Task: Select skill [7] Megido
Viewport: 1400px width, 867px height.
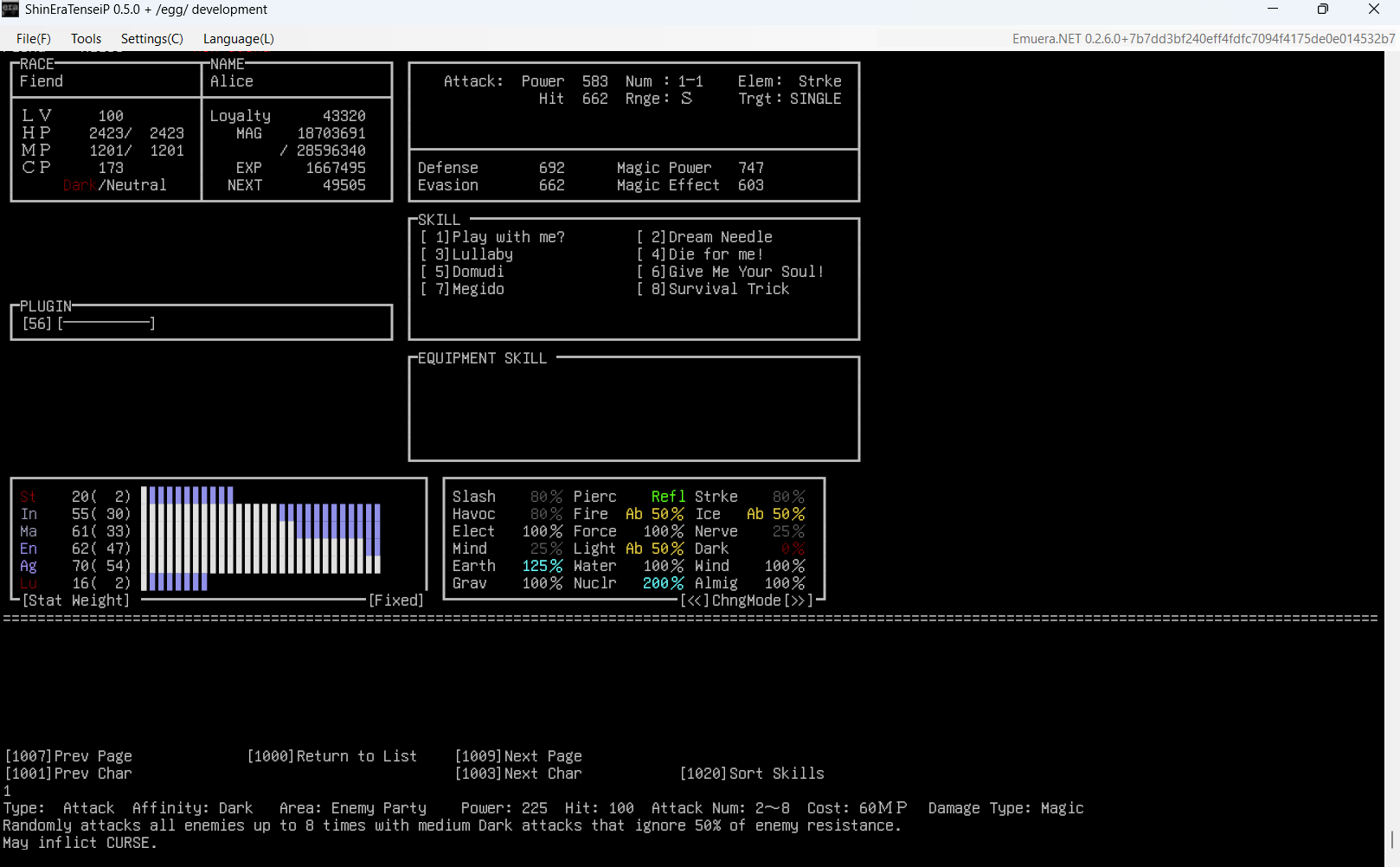Action: [461, 289]
